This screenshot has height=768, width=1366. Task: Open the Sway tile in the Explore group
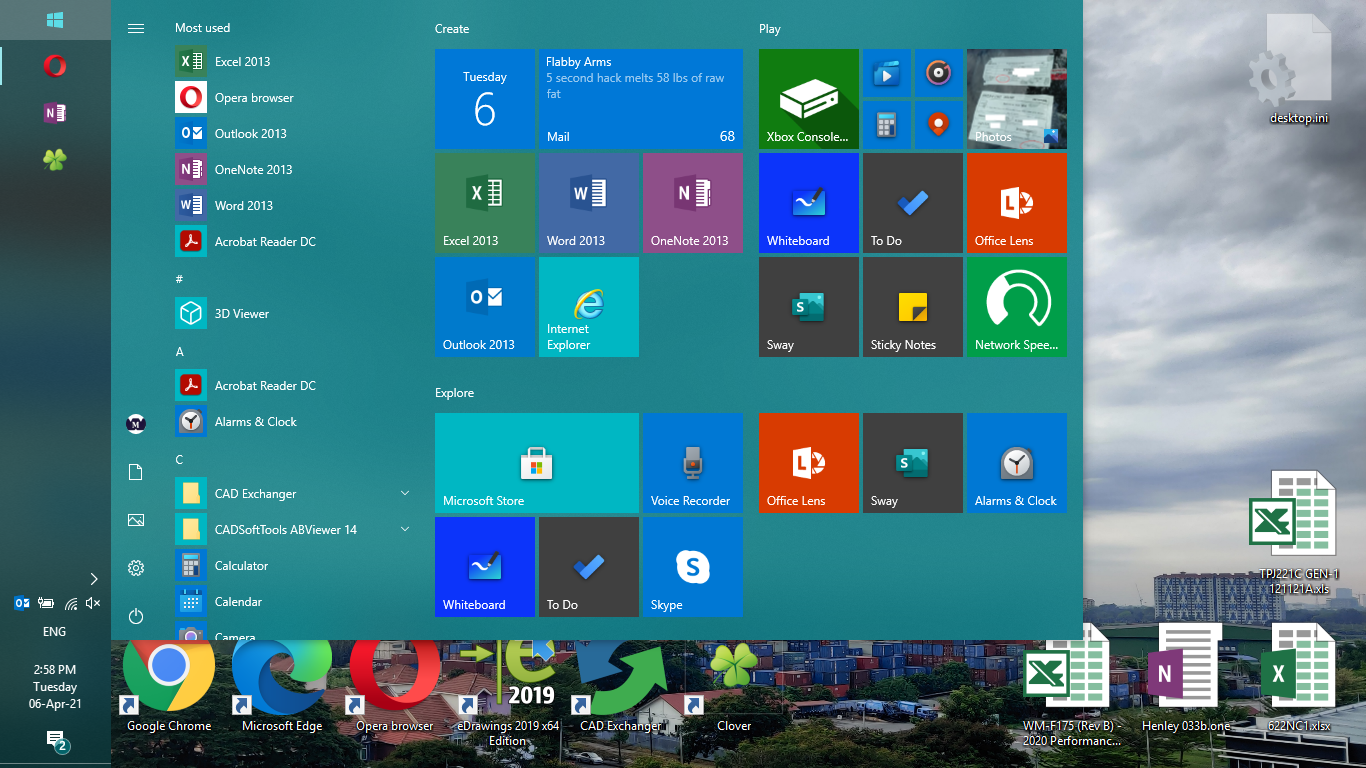tap(913, 463)
